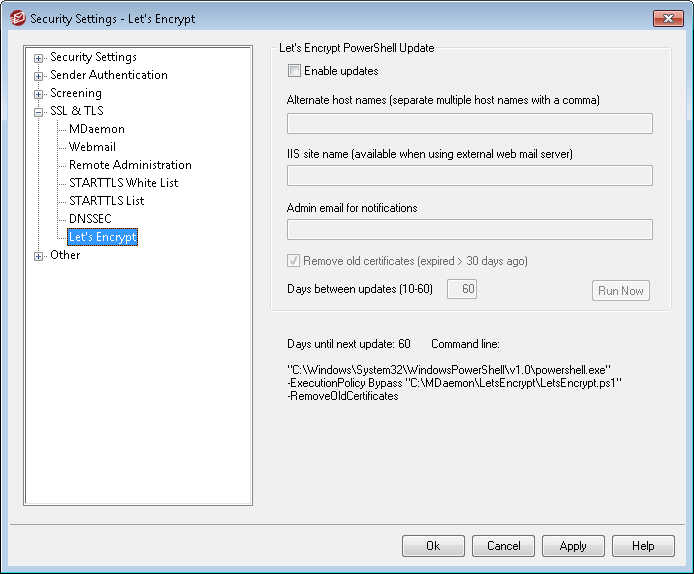Screen dimensions: 694x574
Task: Open STARTTLS White List settings
Action: tap(123, 183)
